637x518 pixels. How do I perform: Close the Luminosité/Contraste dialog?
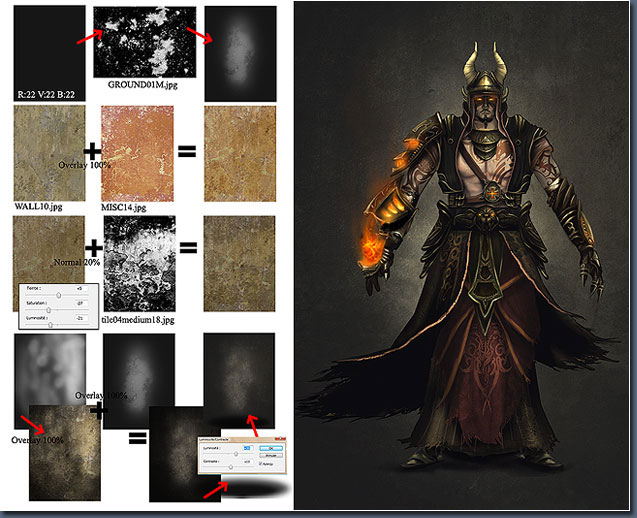pos(281,438)
